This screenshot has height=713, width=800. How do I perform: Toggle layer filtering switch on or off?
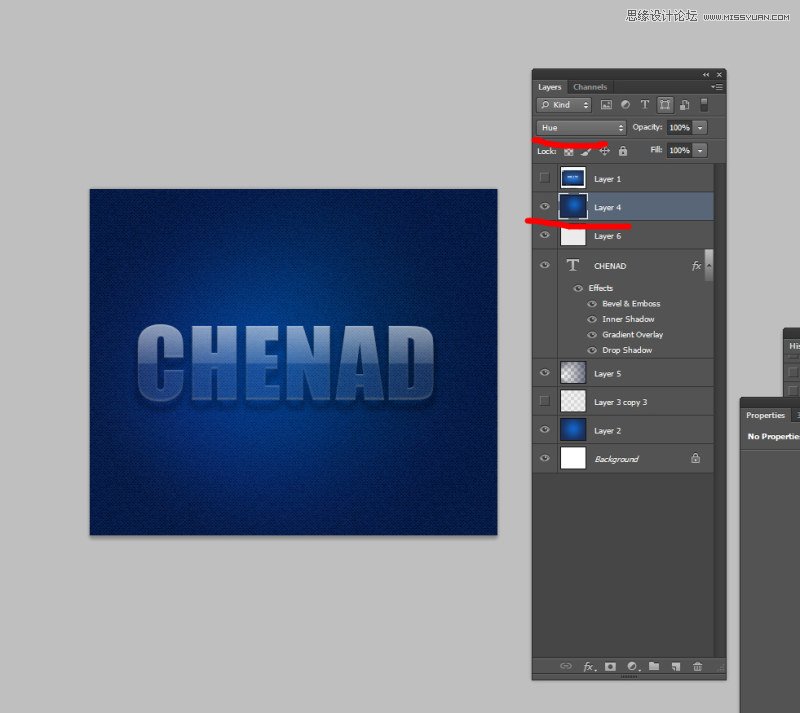tap(704, 105)
